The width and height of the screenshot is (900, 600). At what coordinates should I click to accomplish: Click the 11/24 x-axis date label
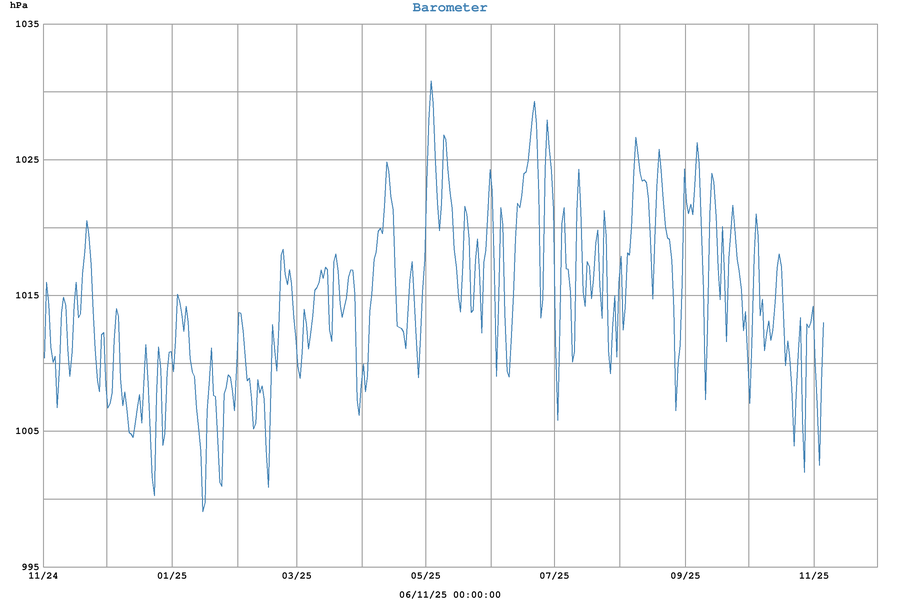pyautogui.click(x=43, y=576)
